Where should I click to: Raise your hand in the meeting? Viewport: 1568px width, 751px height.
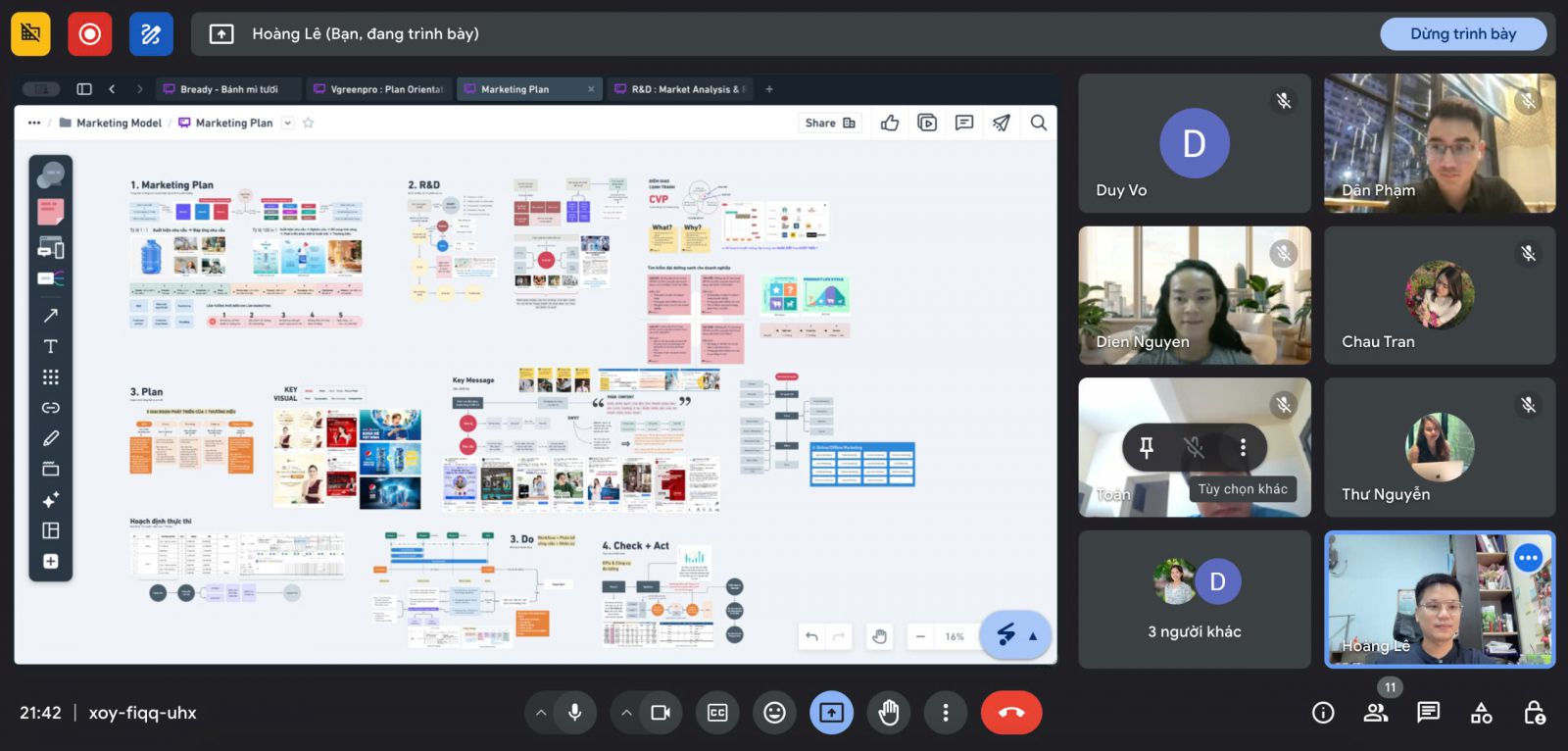tap(889, 713)
